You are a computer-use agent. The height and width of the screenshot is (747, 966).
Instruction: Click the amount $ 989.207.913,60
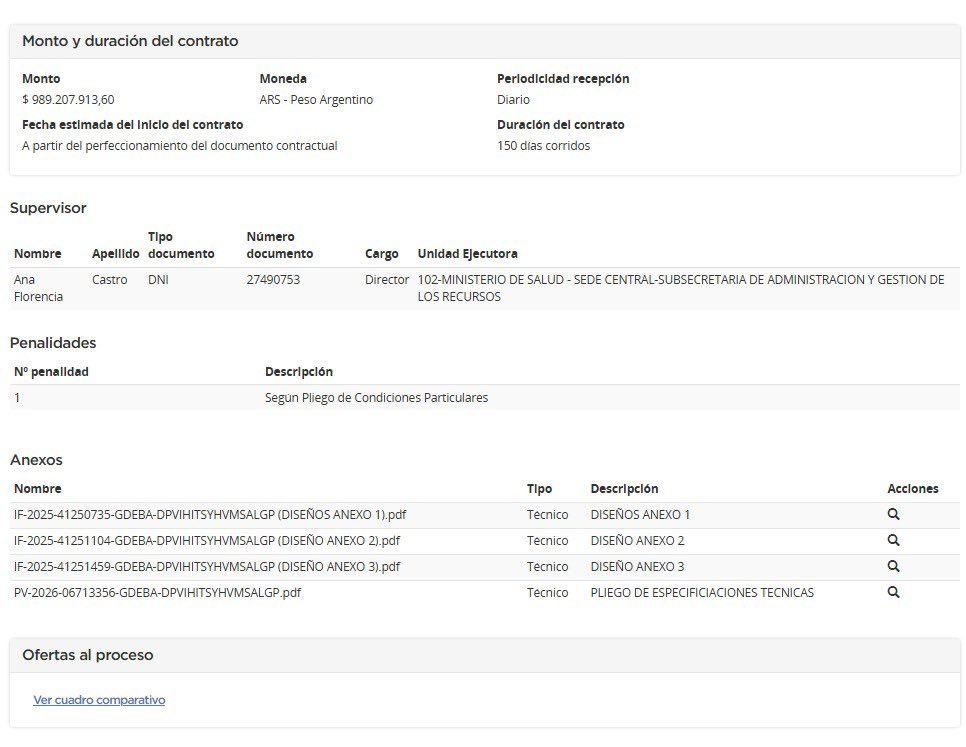[x=68, y=99]
